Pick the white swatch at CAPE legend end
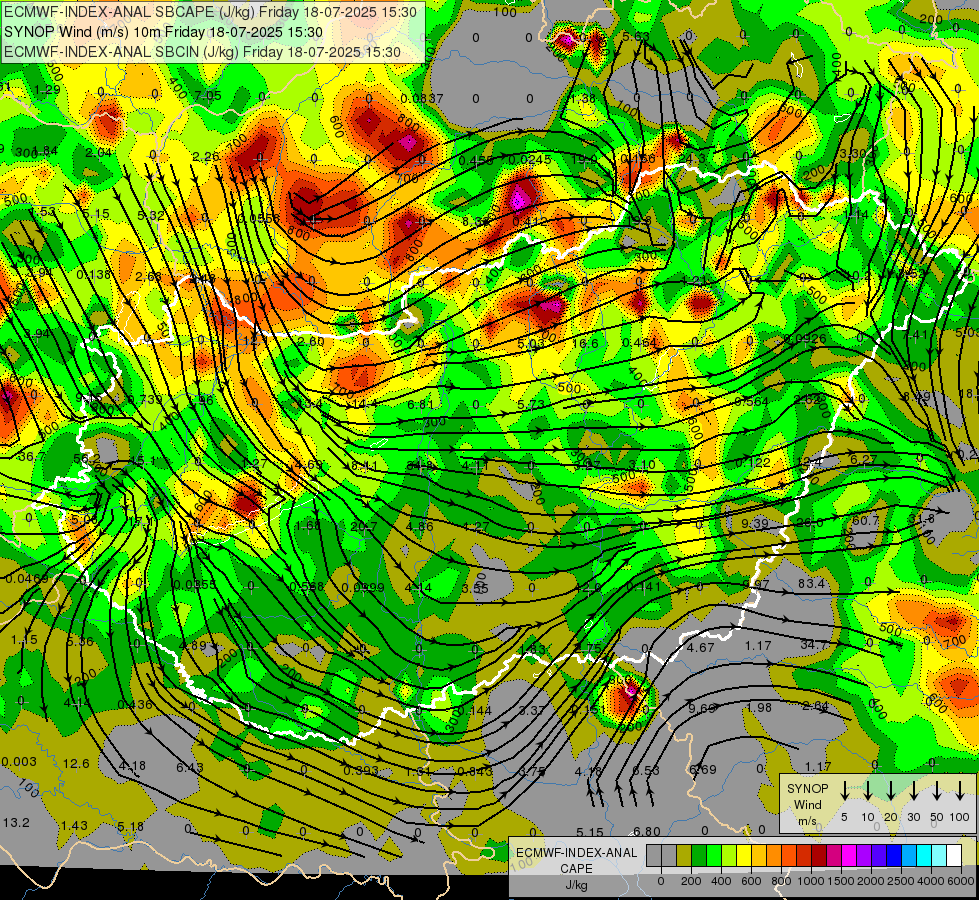 click(953, 856)
